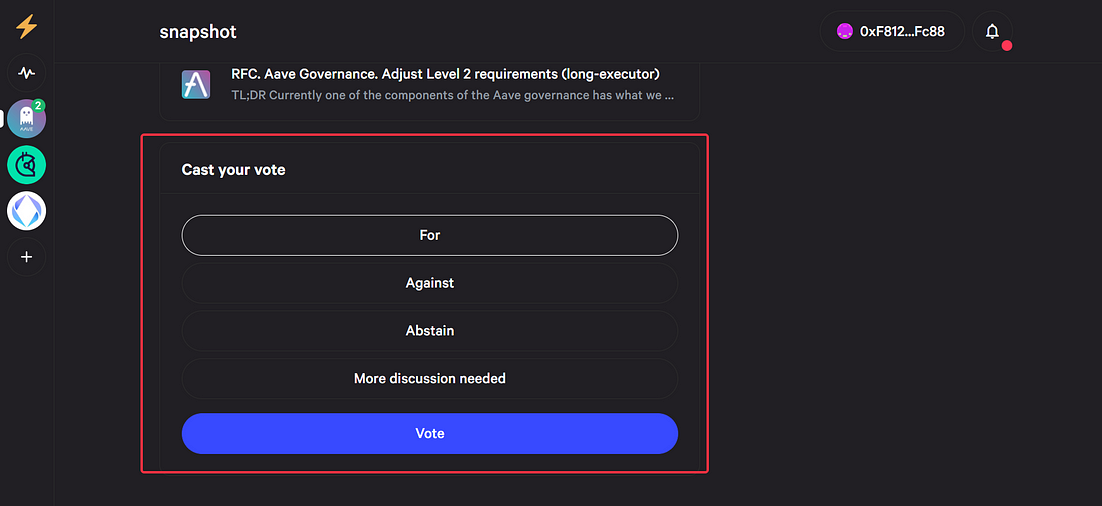Image resolution: width=1102 pixels, height=506 pixels.
Task: Open notifications bell icon
Action: point(992,31)
